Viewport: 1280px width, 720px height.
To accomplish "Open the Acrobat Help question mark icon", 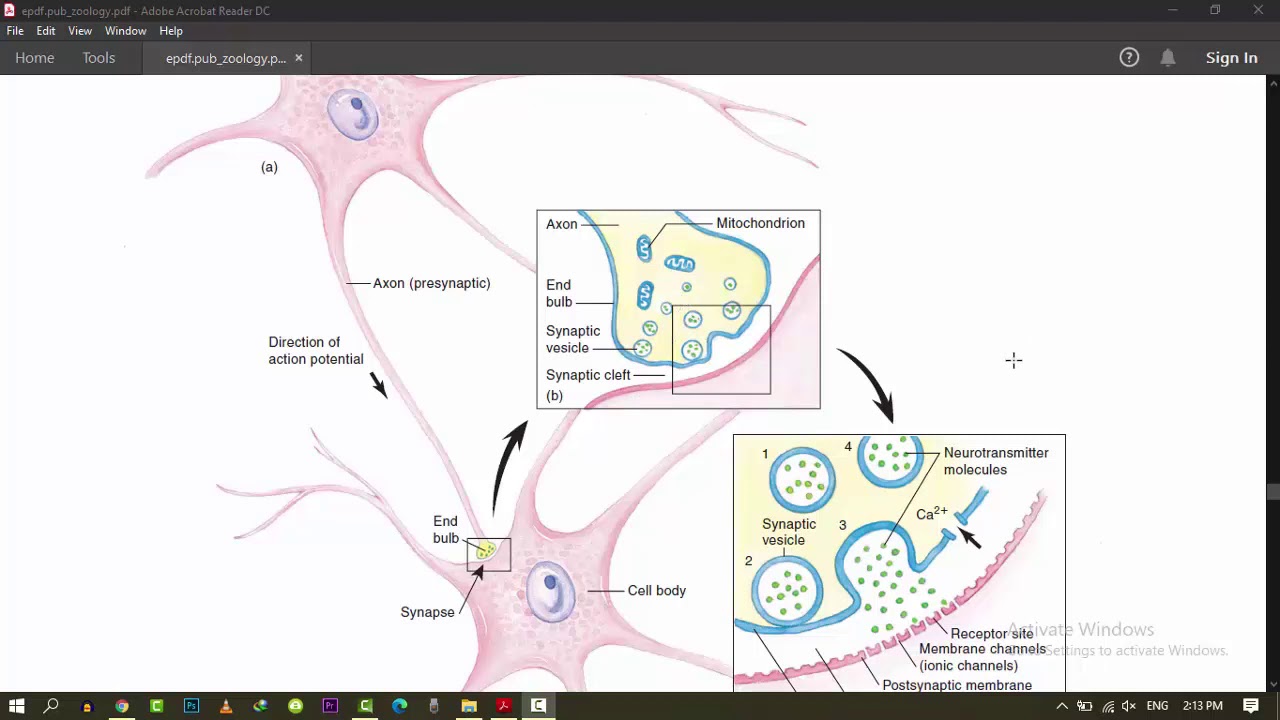I will (x=1129, y=58).
